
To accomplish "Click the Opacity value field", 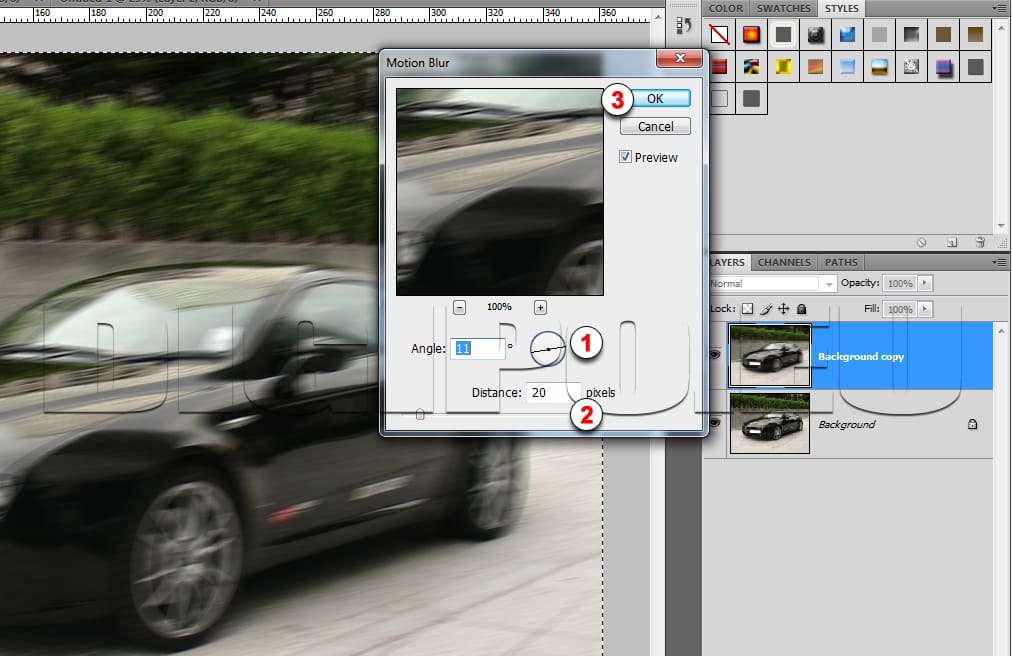I will click(x=900, y=283).
